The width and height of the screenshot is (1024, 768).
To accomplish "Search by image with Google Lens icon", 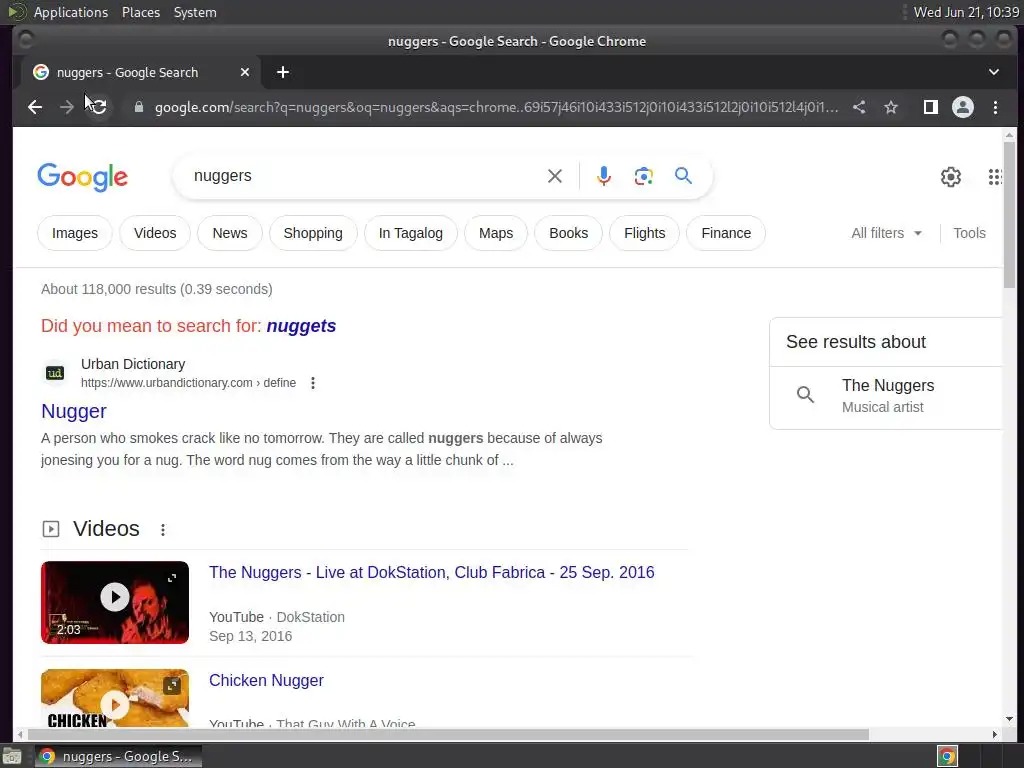I will (x=644, y=176).
